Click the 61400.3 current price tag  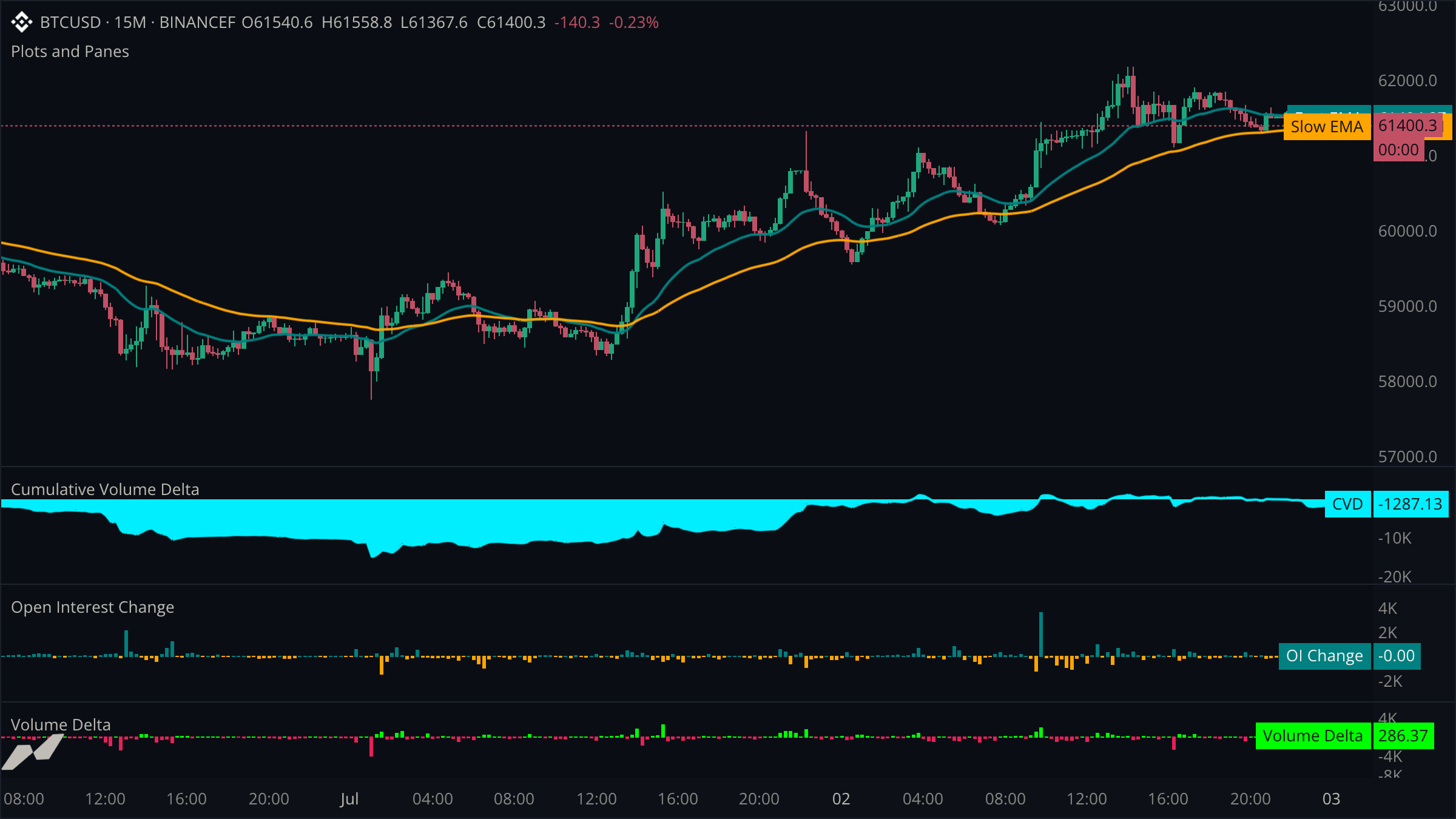coord(1407,126)
